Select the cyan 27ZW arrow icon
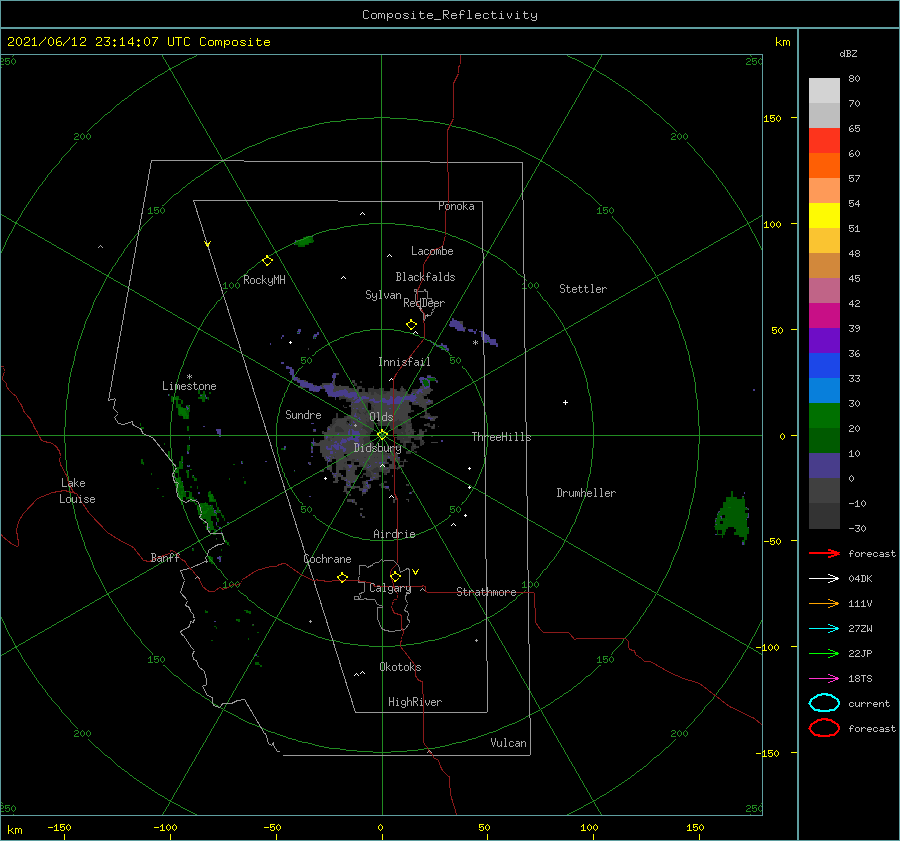This screenshot has width=900, height=841. tap(824, 629)
